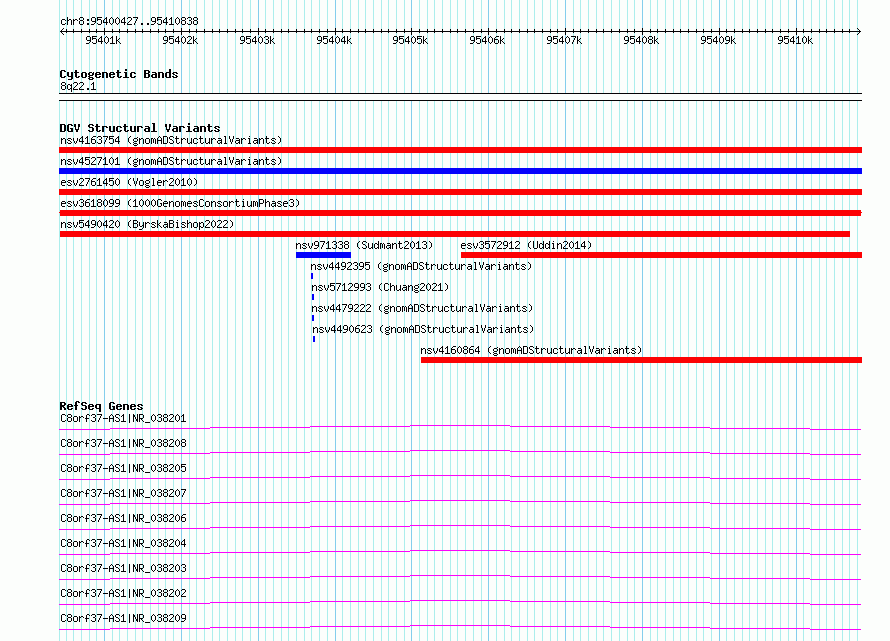Viewport: 890px width, 641px height.
Task: Click the small nsv5712993 Chuang2021 marker
Action: click(x=313, y=297)
